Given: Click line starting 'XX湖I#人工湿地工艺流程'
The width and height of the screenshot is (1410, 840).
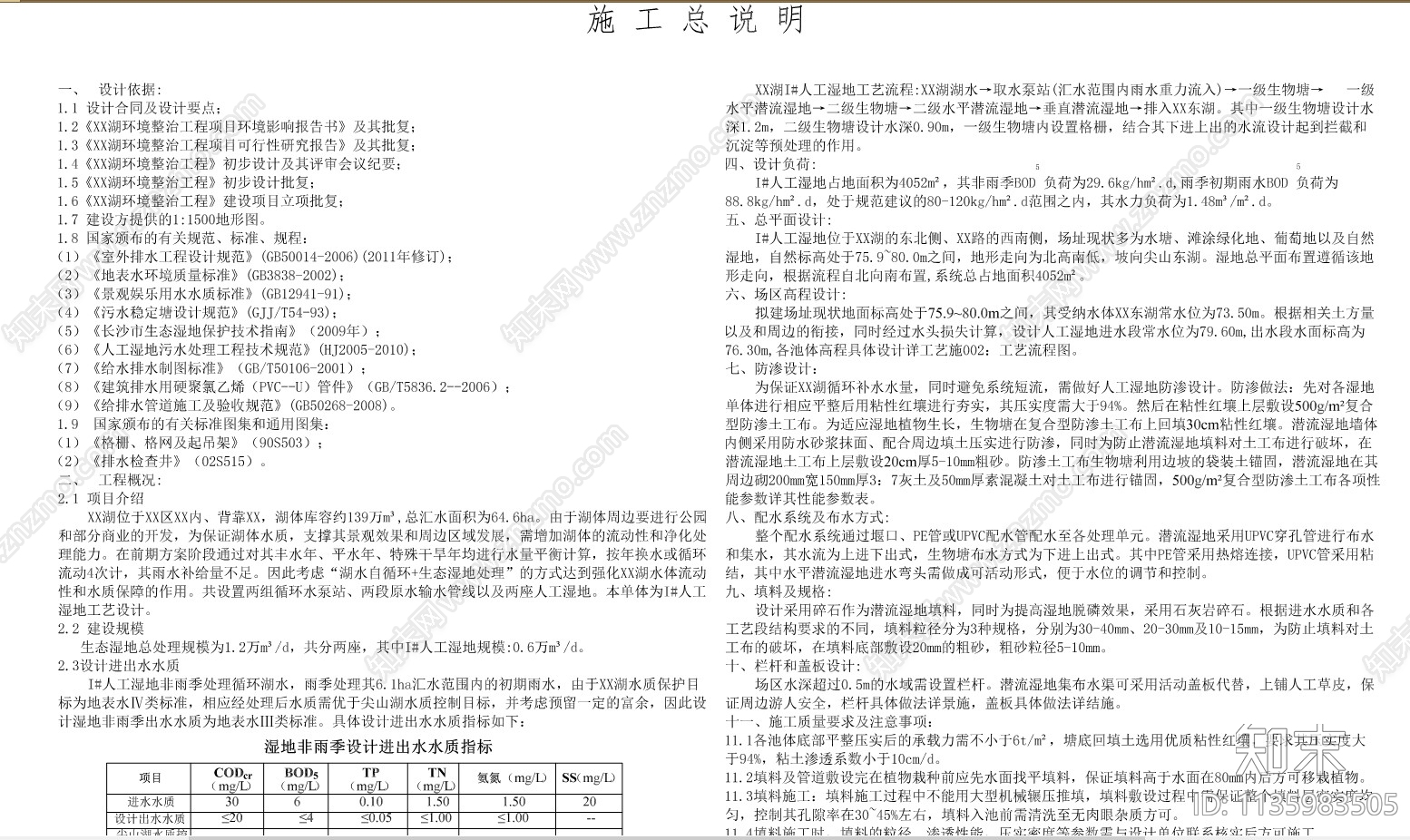Looking at the screenshot, I should [1065, 90].
